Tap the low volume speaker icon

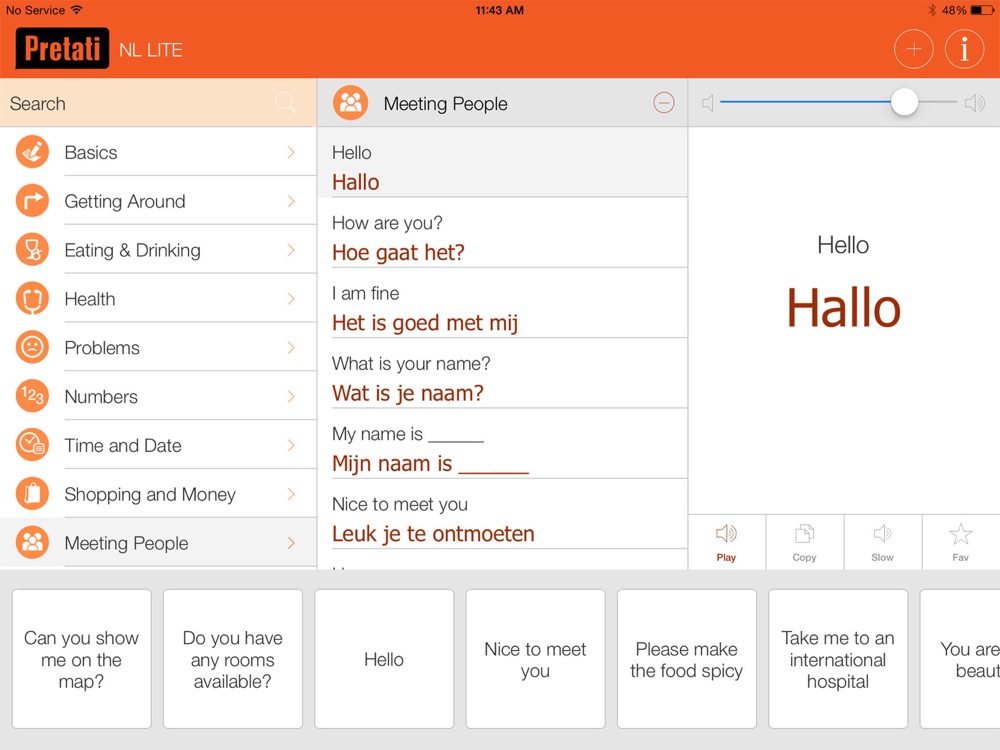[707, 103]
